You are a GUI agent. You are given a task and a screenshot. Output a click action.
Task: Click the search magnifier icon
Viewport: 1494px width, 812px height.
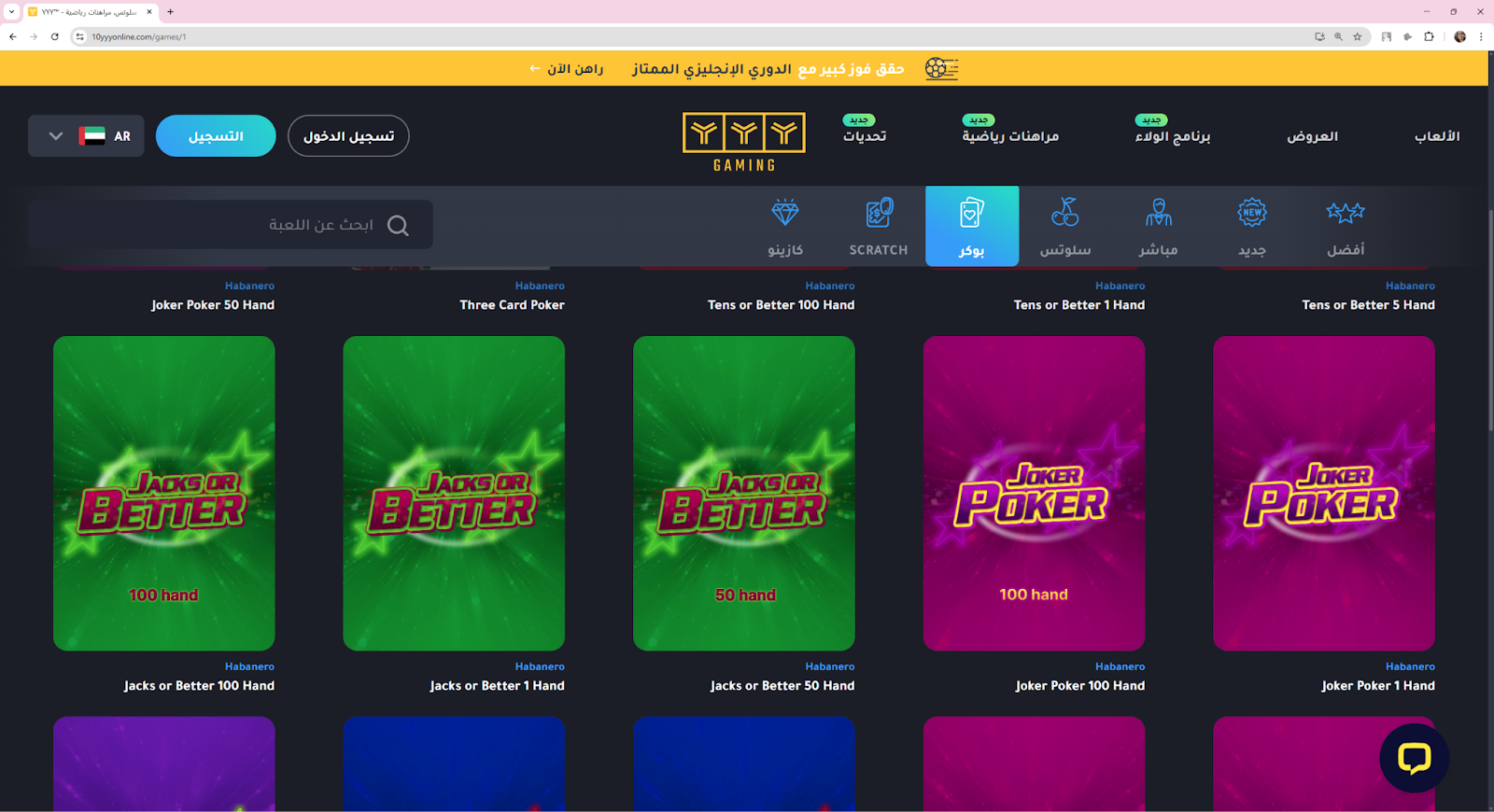click(398, 226)
